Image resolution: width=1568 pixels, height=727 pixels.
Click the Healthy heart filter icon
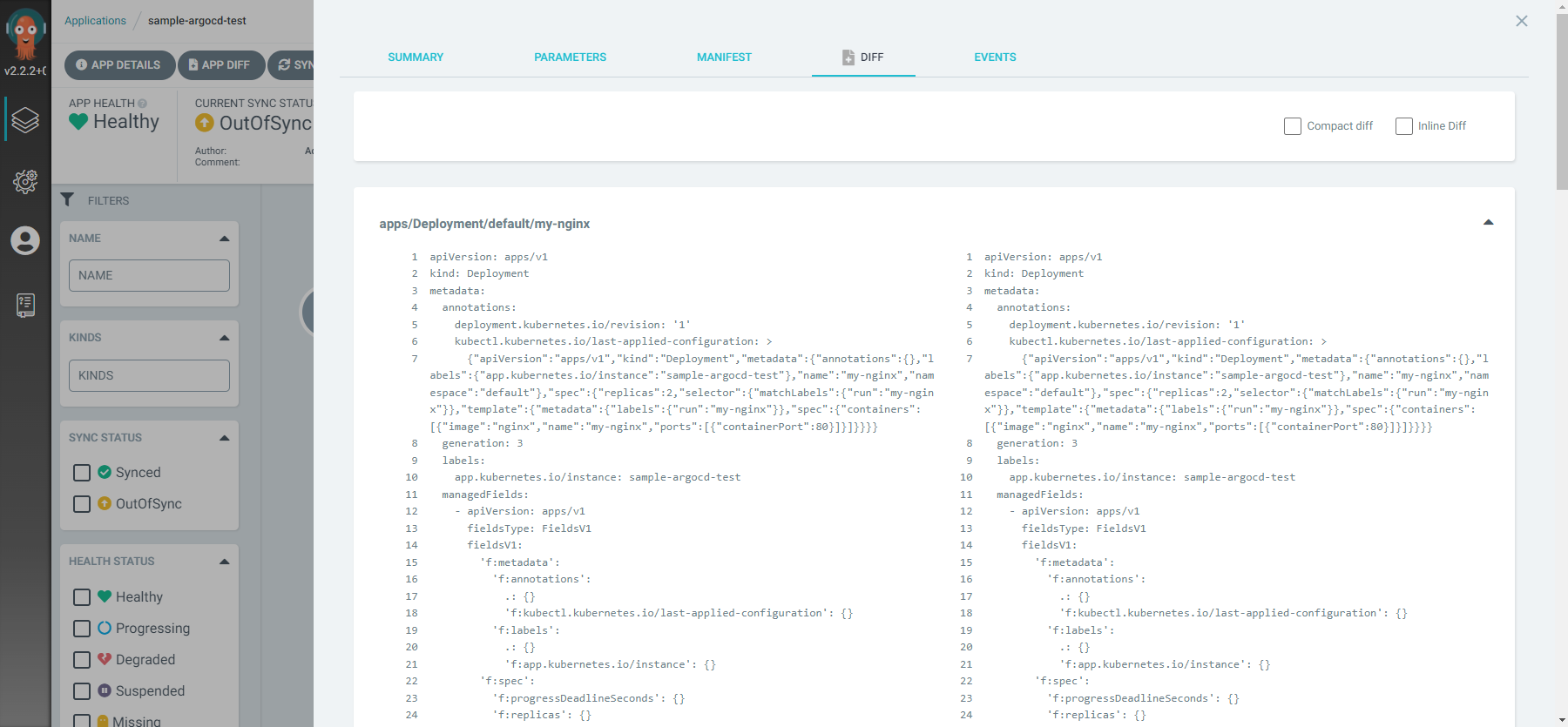pos(105,596)
